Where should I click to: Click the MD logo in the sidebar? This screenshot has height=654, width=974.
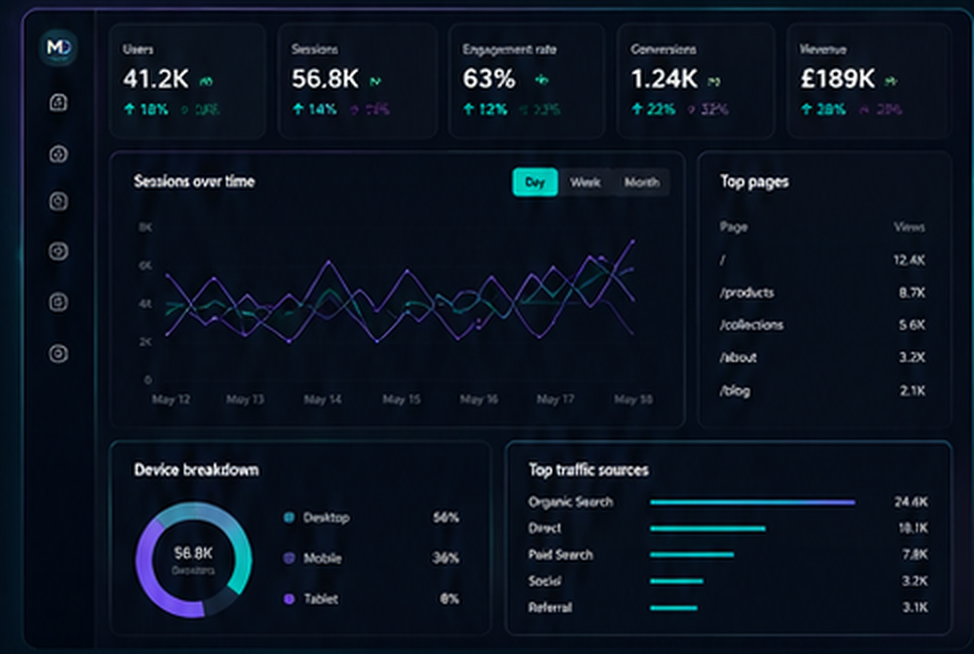[58, 47]
